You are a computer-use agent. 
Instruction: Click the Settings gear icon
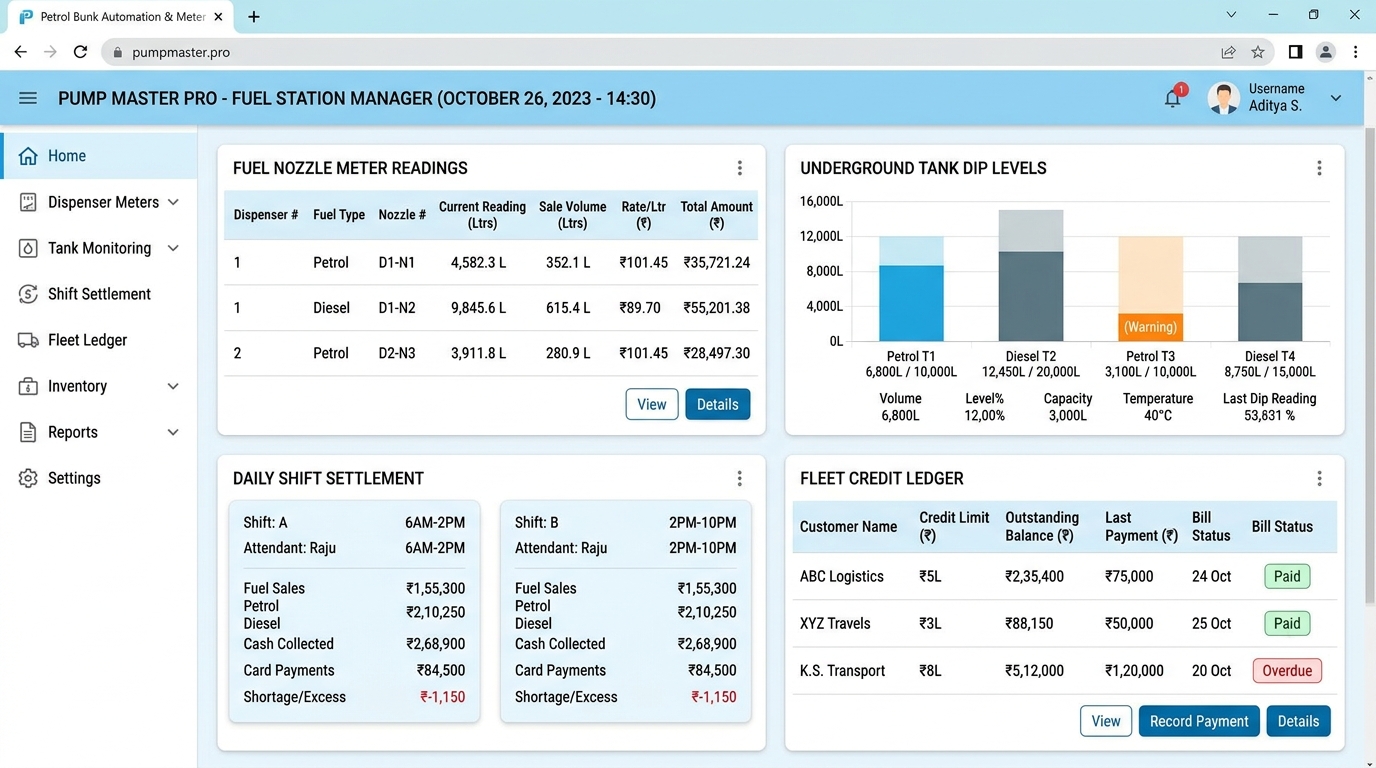(x=28, y=478)
